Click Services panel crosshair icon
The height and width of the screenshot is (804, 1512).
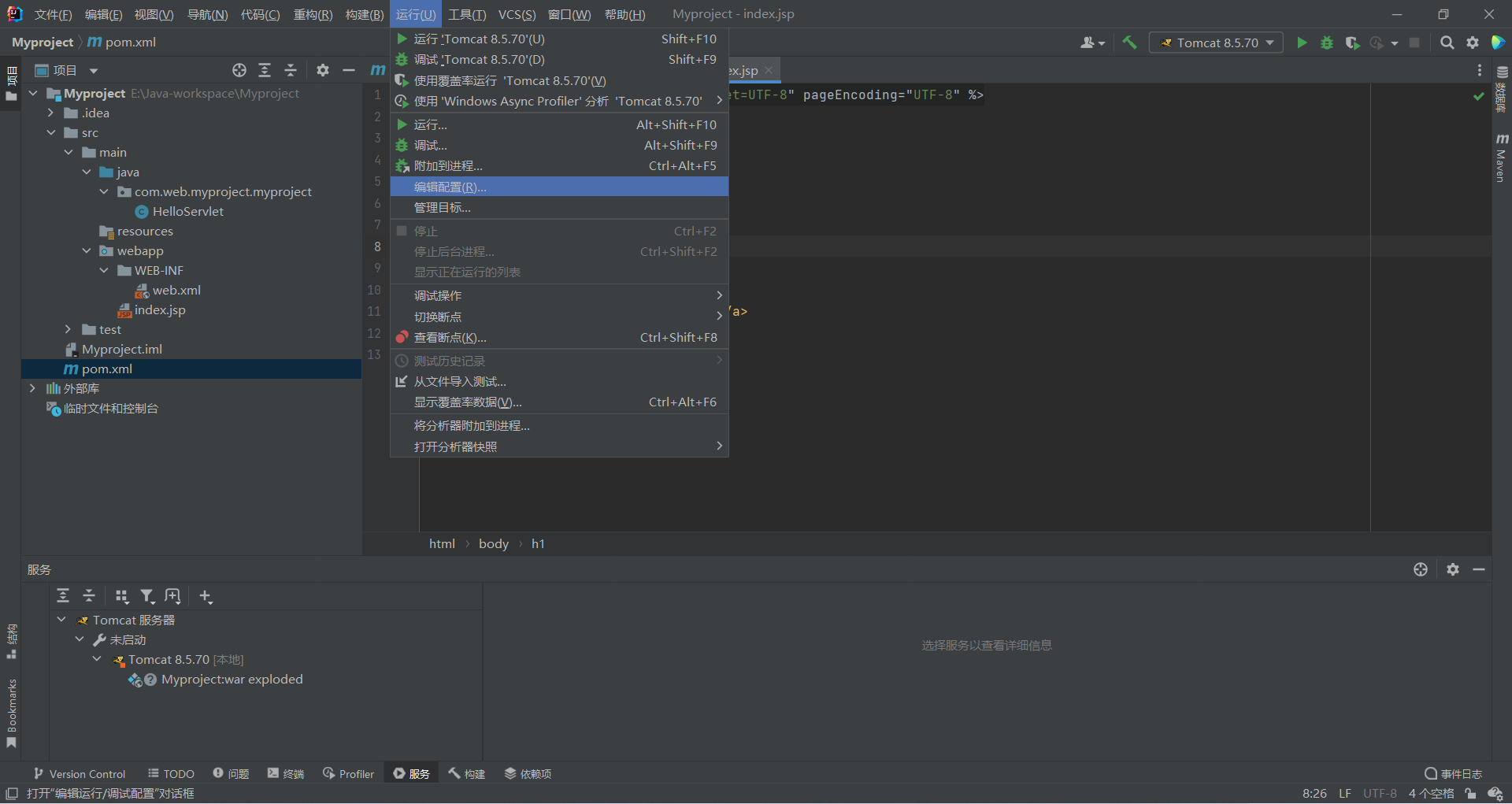[x=1421, y=569]
